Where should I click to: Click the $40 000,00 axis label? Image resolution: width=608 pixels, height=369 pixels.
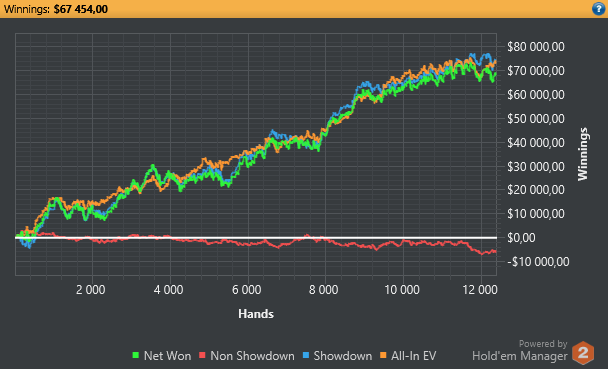coord(536,142)
